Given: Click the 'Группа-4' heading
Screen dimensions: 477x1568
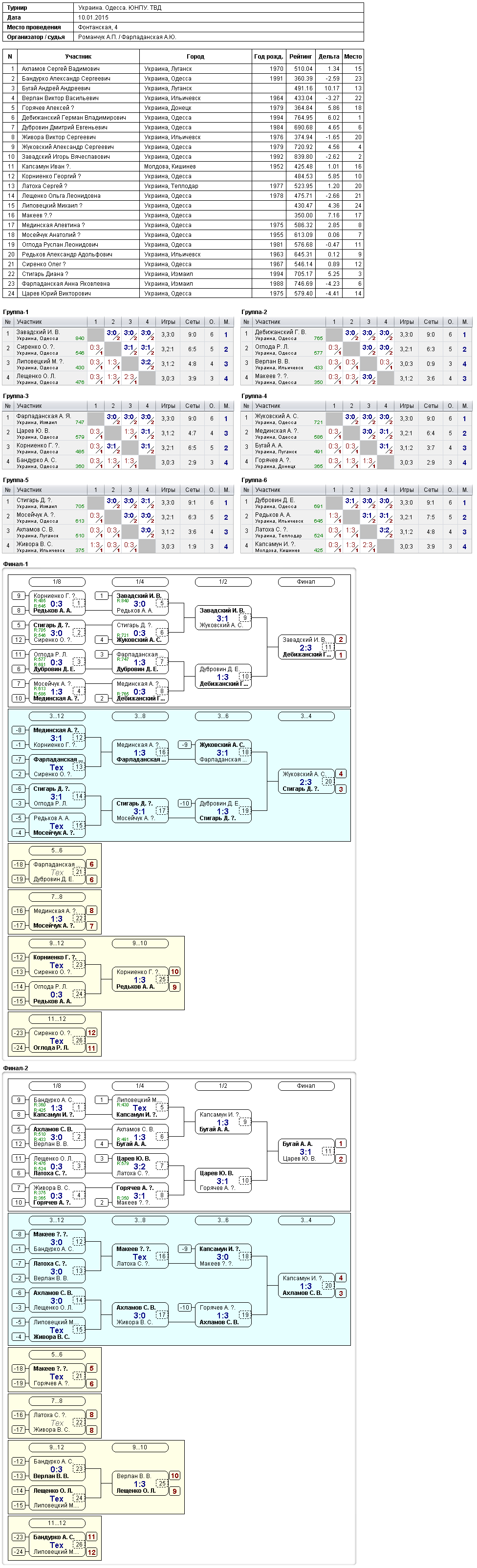Looking at the screenshot, I should point(254,396).
